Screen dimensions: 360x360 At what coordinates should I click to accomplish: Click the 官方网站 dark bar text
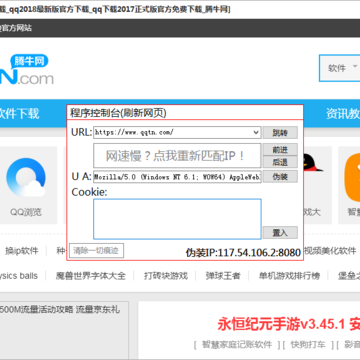point(16,28)
